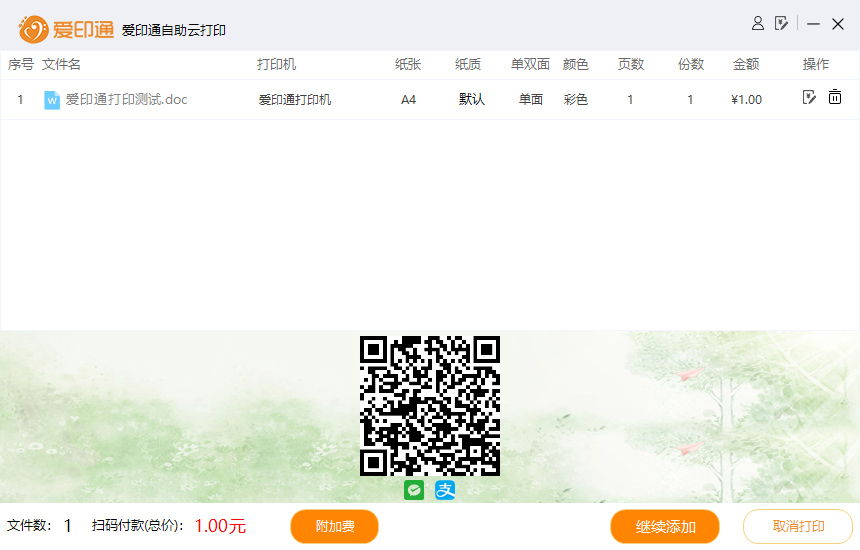Click the ¥1.00 amount cell
The height and width of the screenshot is (550, 860).
746,100
